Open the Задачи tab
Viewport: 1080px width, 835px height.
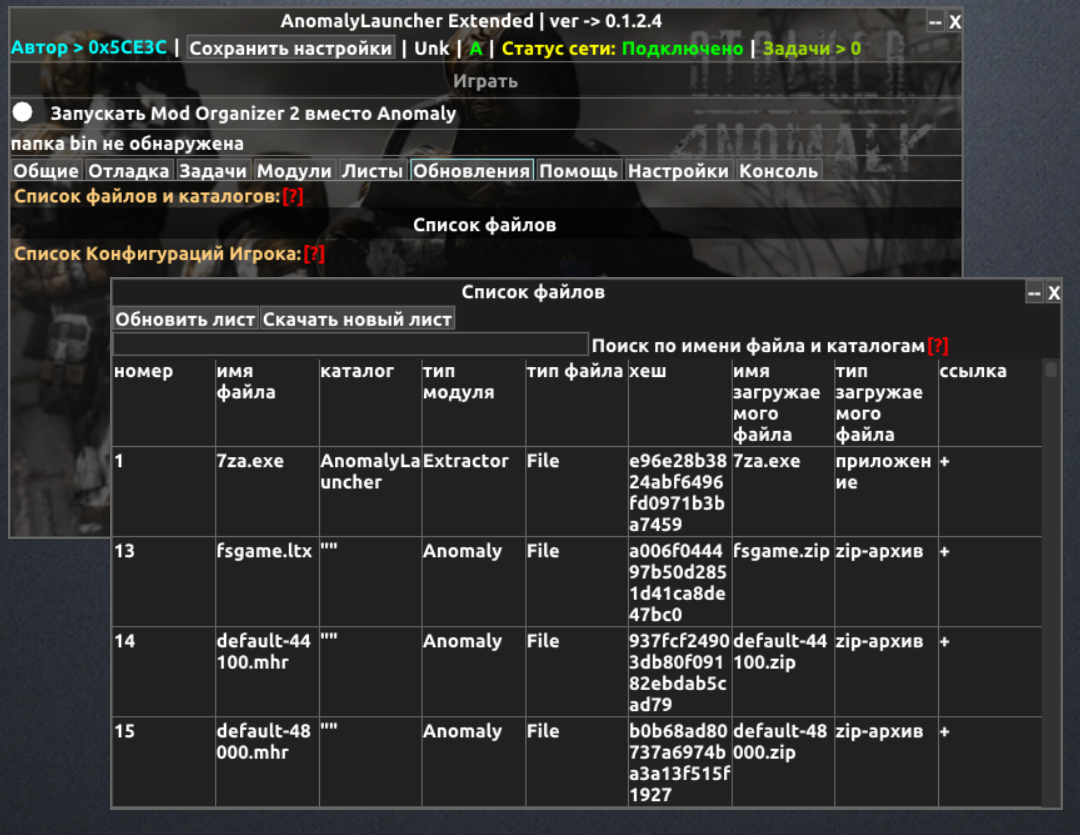(213, 171)
